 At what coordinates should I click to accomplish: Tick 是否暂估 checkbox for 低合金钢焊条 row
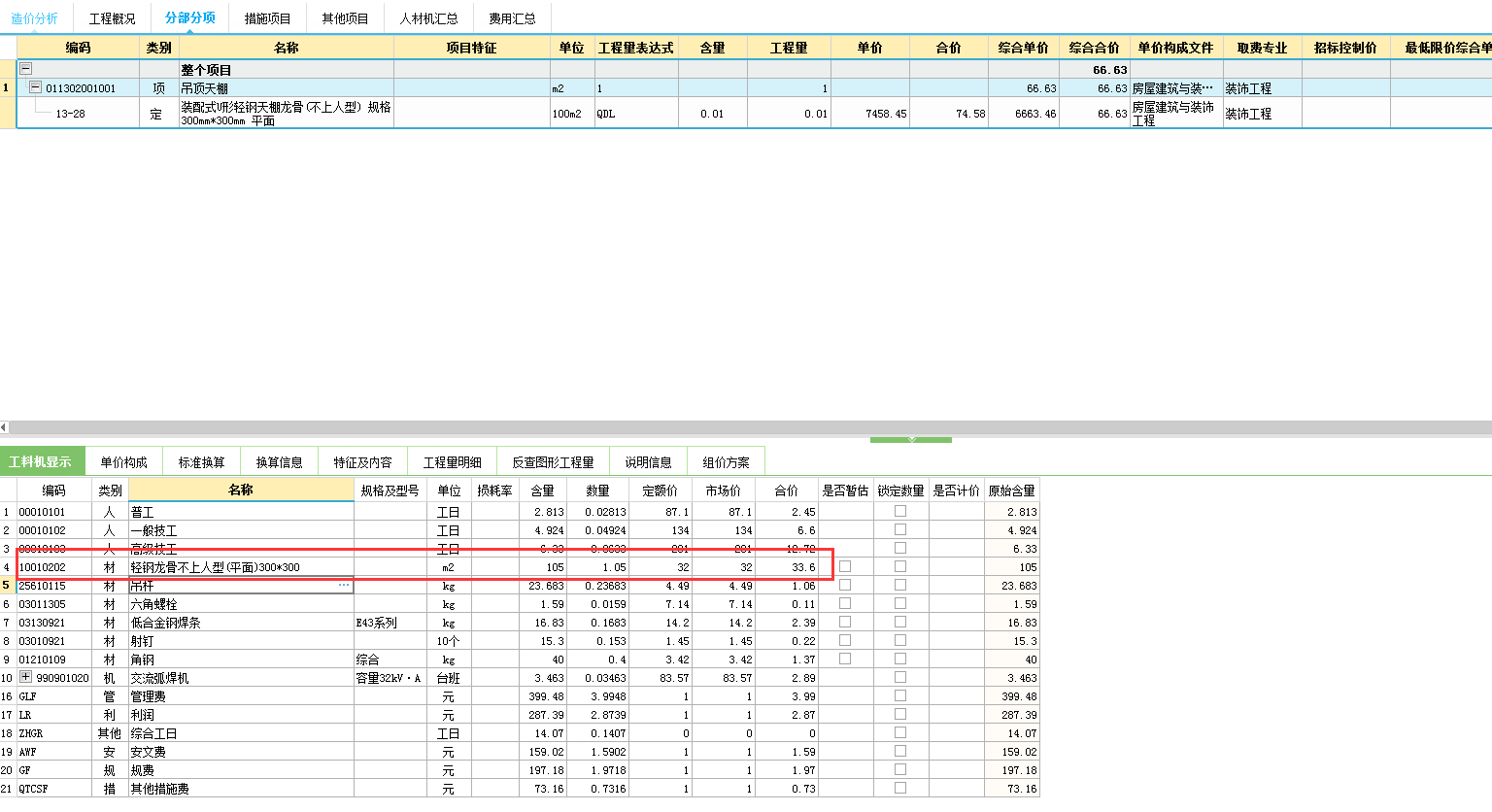[x=845, y=622]
